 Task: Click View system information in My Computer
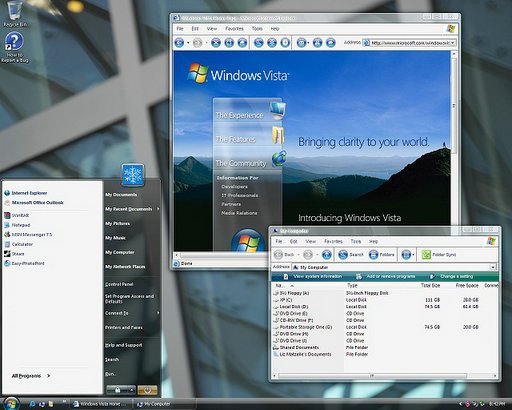click(x=312, y=276)
